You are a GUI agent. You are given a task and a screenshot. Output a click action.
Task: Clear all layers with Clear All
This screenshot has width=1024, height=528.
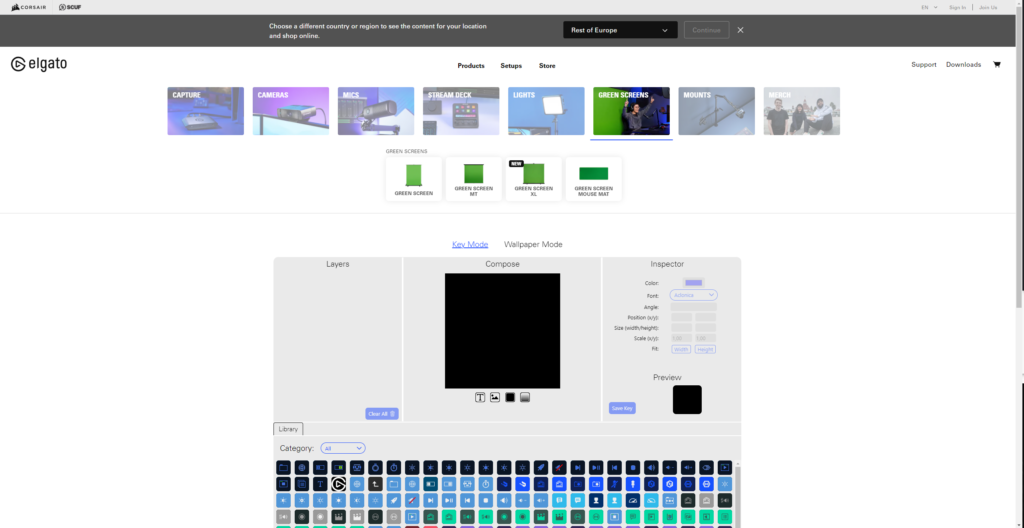[x=382, y=414]
